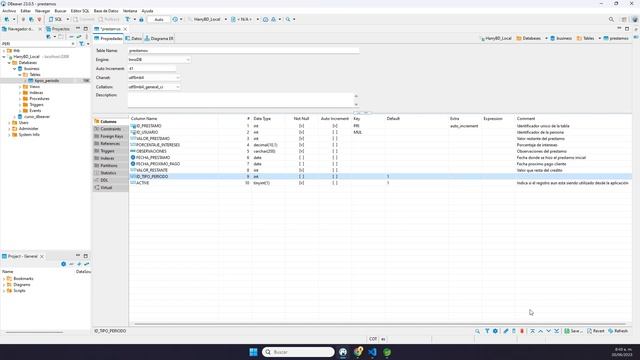Move column to top arrow icon
The width and height of the screenshot is (640, 360).
(532, 331)
